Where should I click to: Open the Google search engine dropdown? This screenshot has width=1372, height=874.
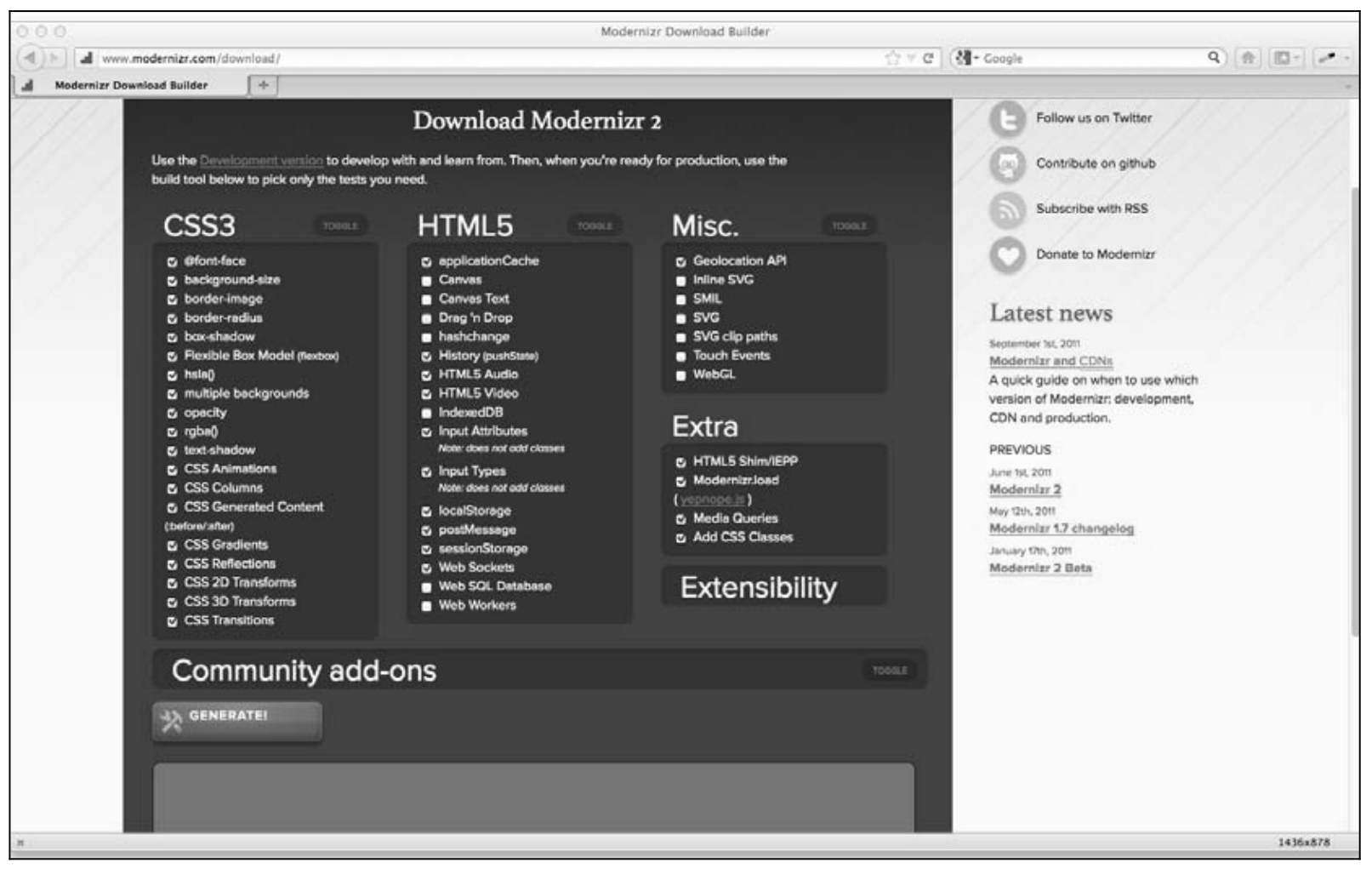965,58
